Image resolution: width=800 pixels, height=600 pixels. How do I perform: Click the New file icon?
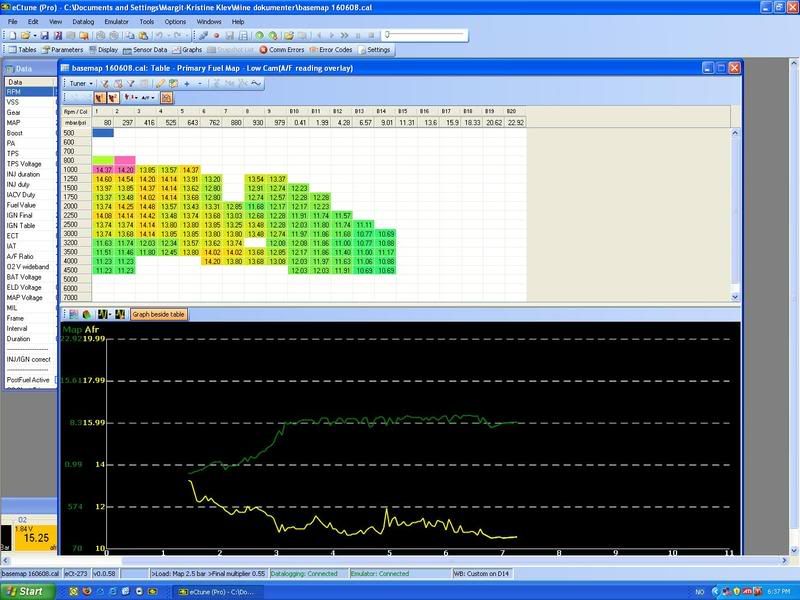click(13, 36)
